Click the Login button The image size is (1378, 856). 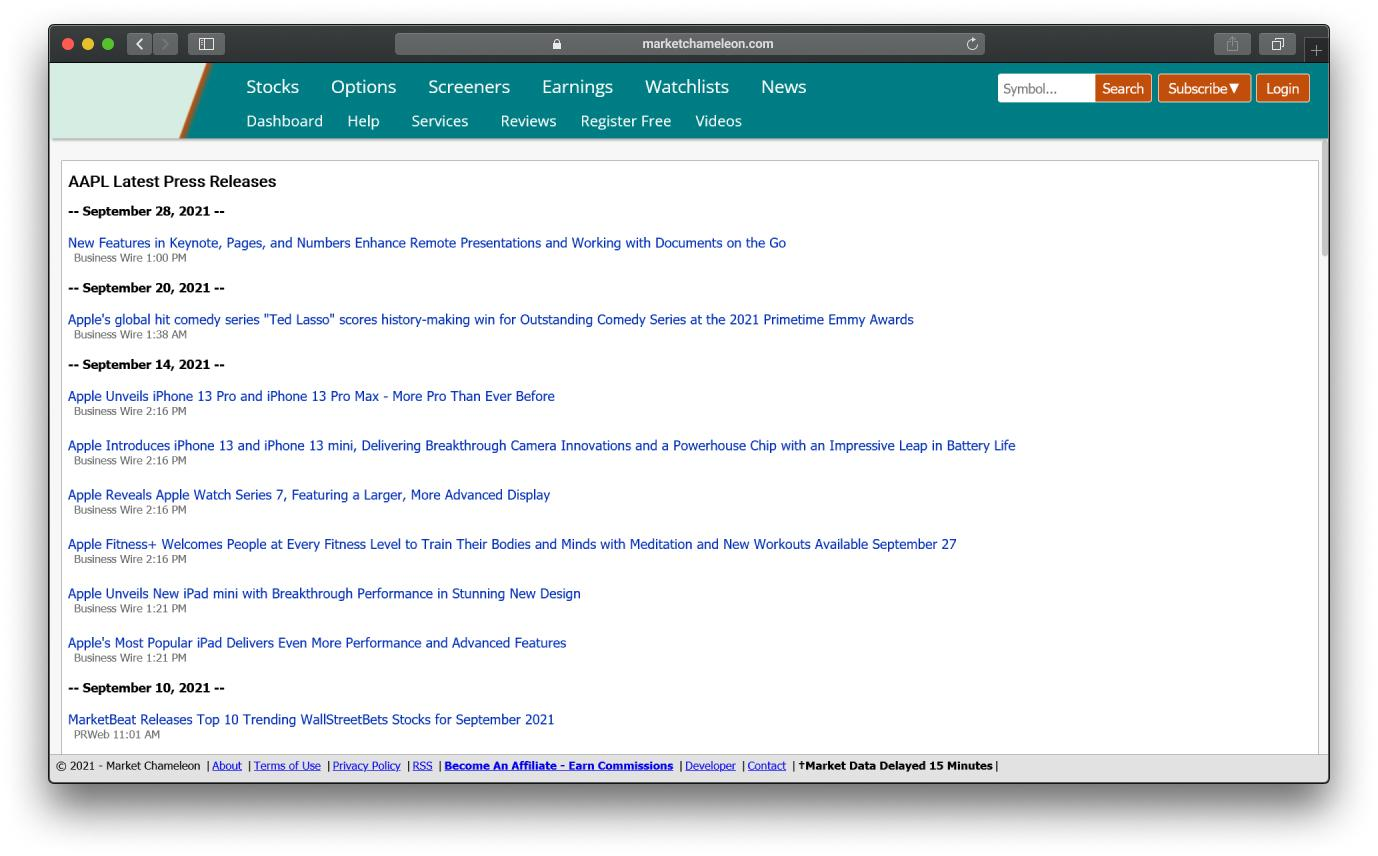[x=1282, y=88]
